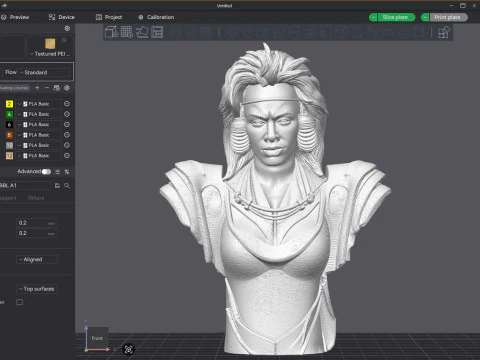The width and height of the screenshot is (480, 360).
Task: Click the Print plate button
Action: (x=448, y=17)
